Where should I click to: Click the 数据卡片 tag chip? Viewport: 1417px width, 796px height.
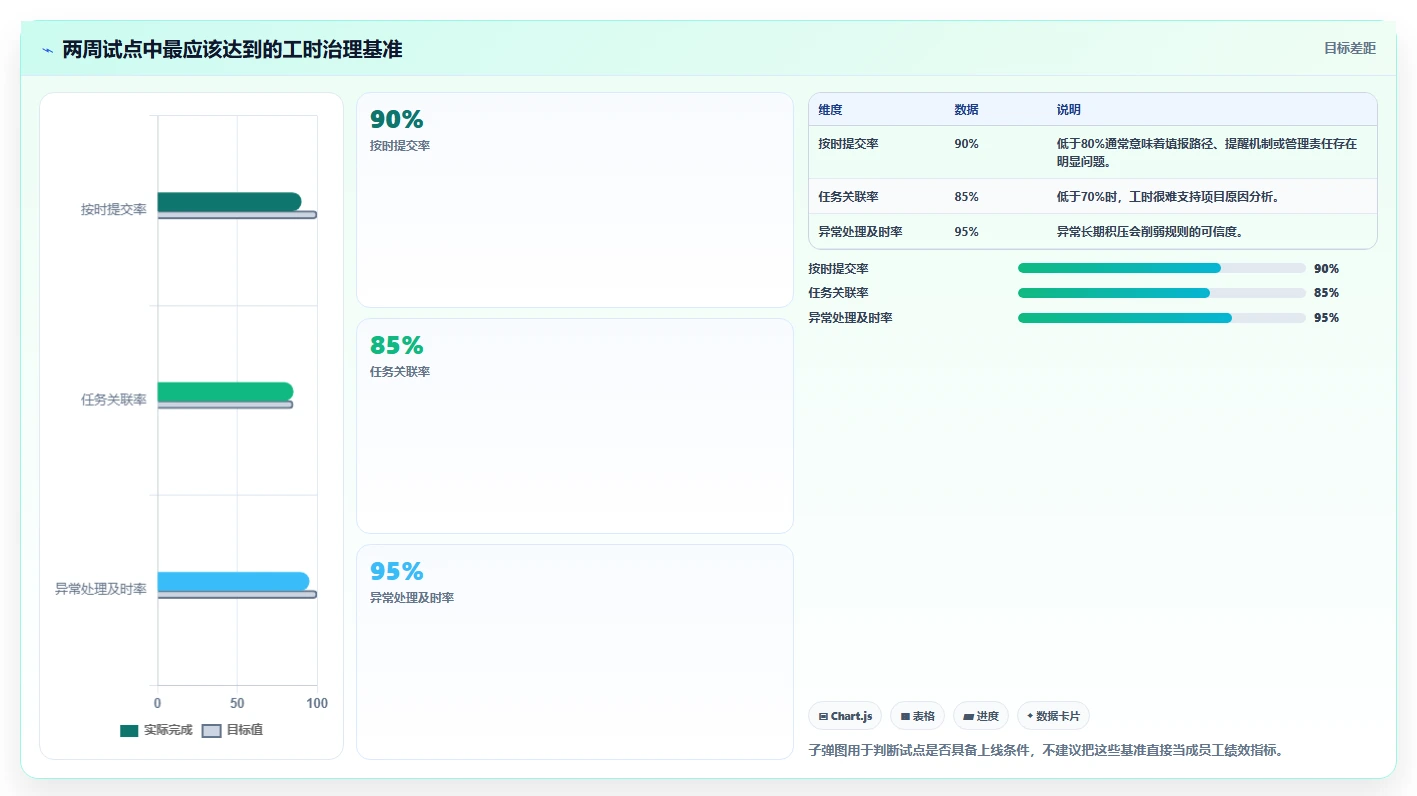click(x=1053, y=716)
